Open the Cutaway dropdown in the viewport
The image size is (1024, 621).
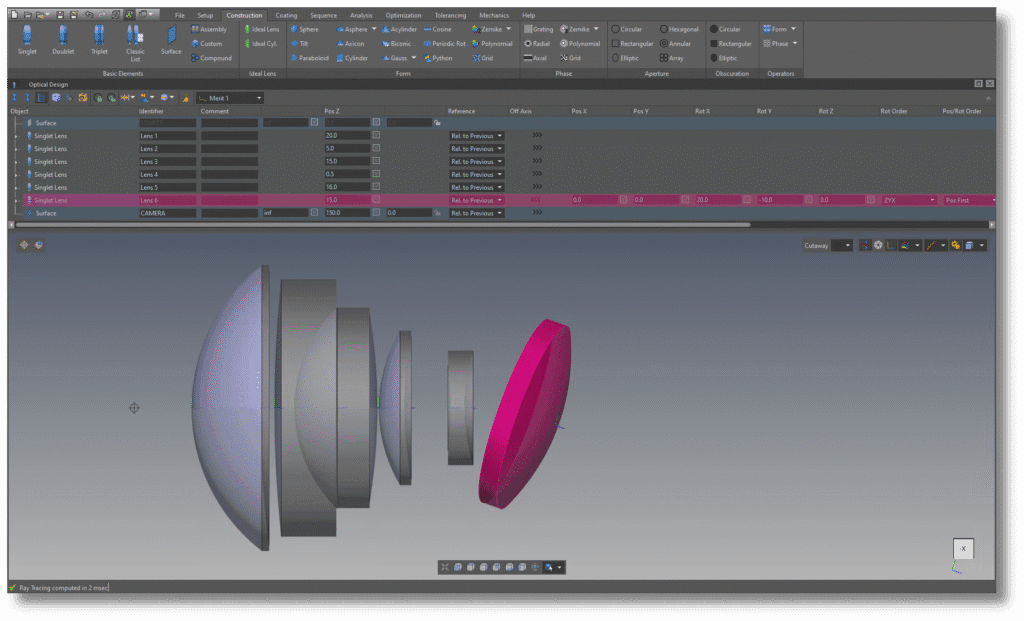[841, 245]
